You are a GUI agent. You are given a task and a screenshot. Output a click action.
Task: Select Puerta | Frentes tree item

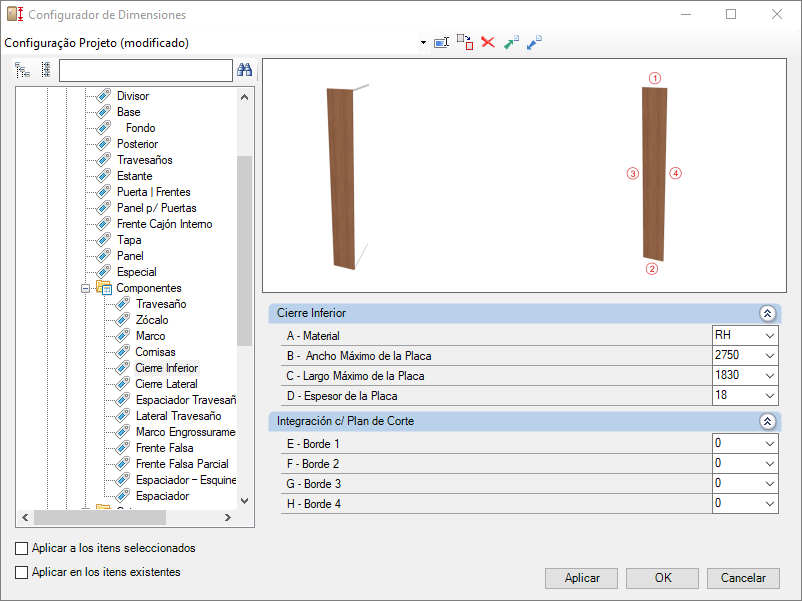click(x=153, y=192)
